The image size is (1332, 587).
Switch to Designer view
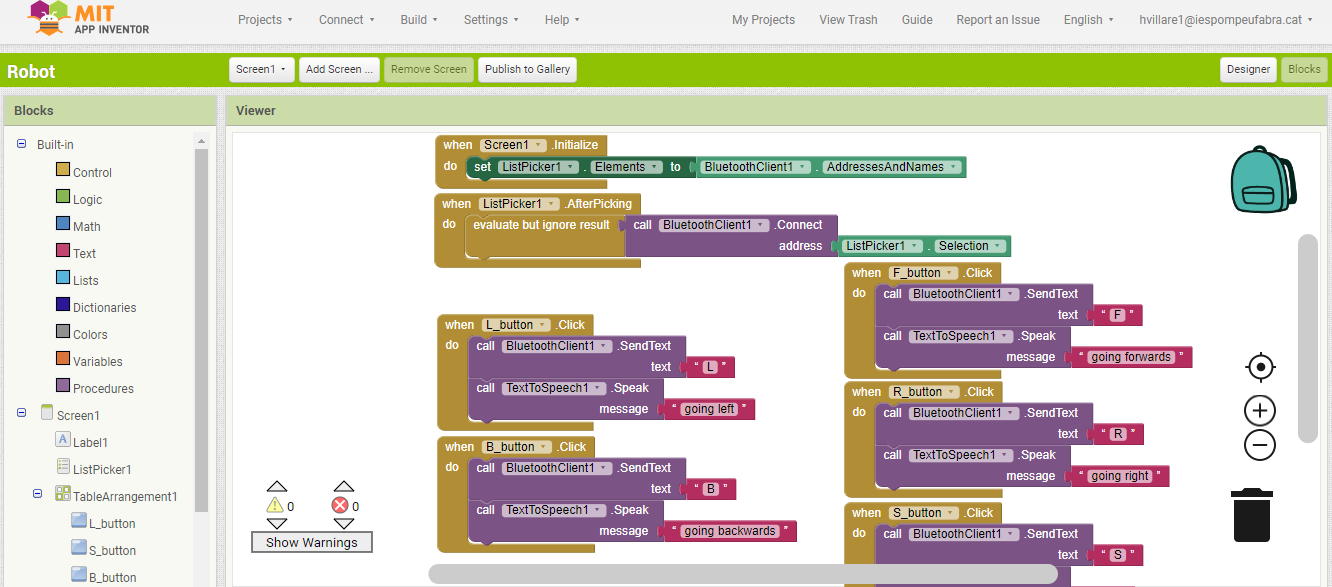(1248, 69)
